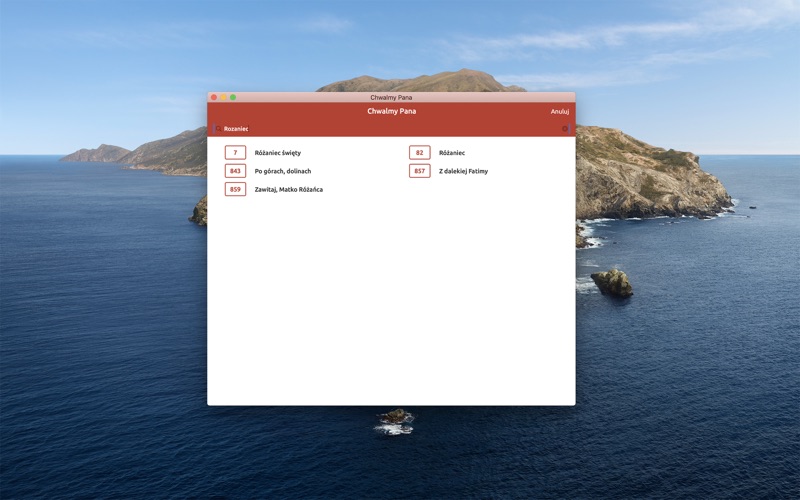Select Z dalekiej Fatimy title
Screen dimensions: 800x500
tap(463, 171)
